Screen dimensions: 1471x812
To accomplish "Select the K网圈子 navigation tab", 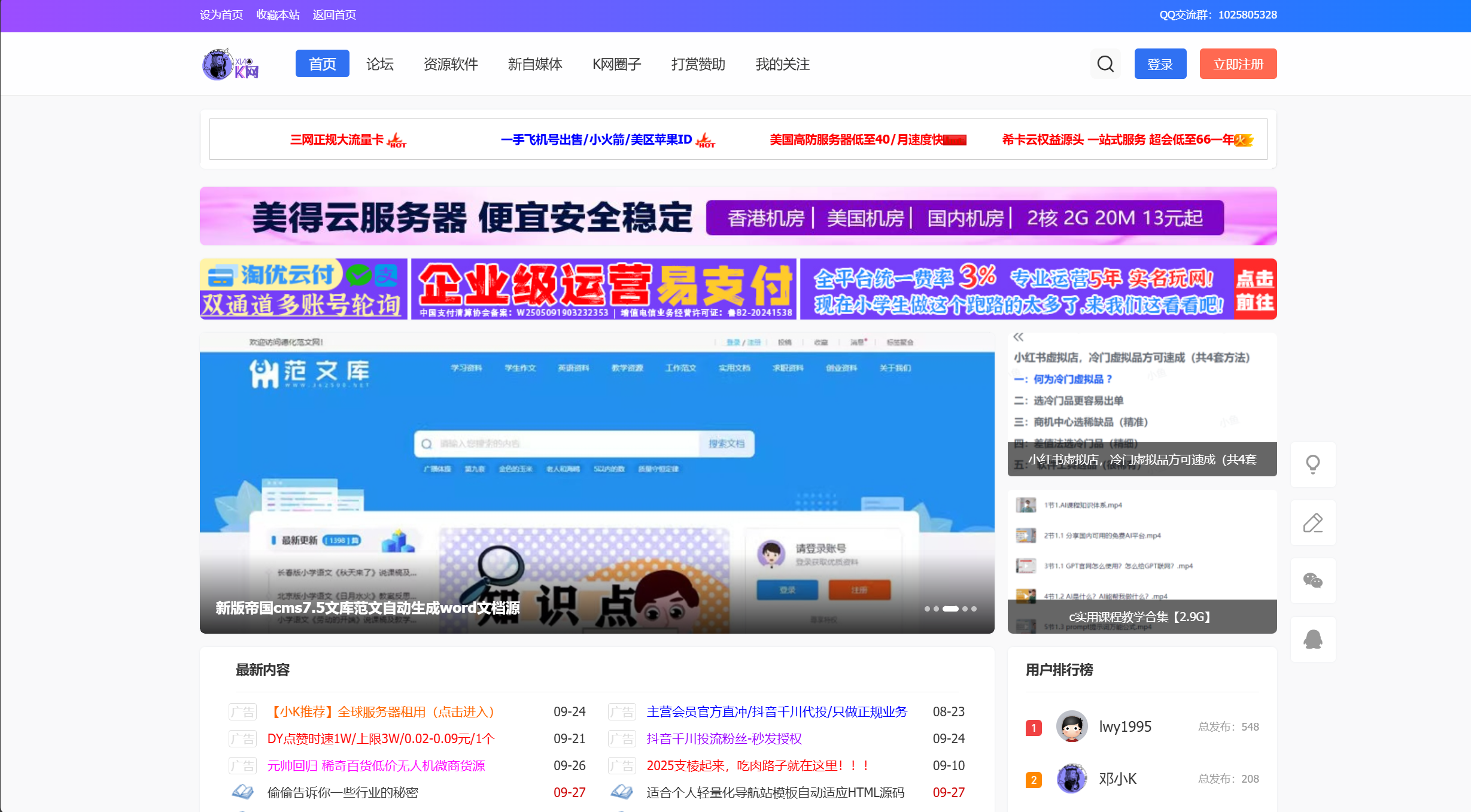I will pos(615,64).
